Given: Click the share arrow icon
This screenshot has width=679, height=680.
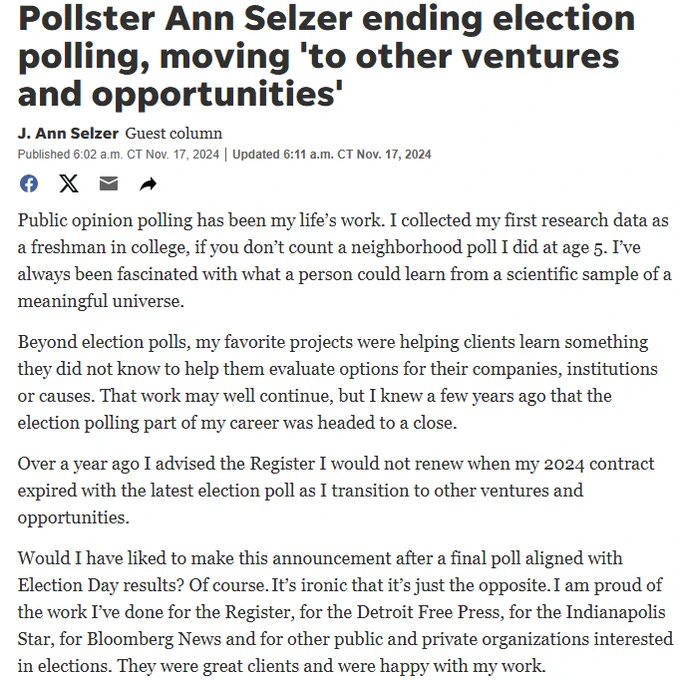Looking at the screenshot, I should point(148,184).
